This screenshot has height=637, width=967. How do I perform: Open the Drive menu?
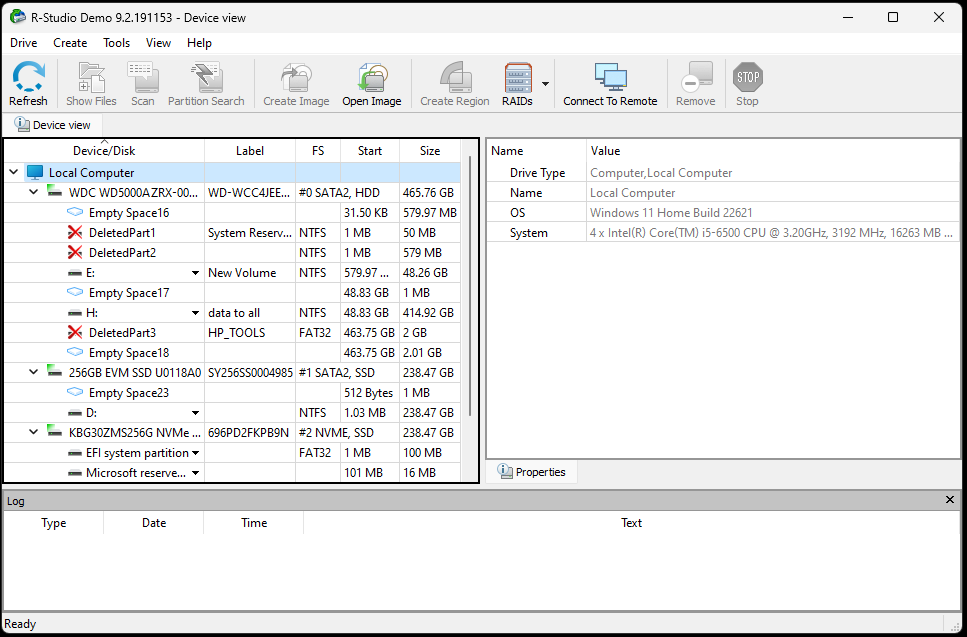click(x=23, y=43)
